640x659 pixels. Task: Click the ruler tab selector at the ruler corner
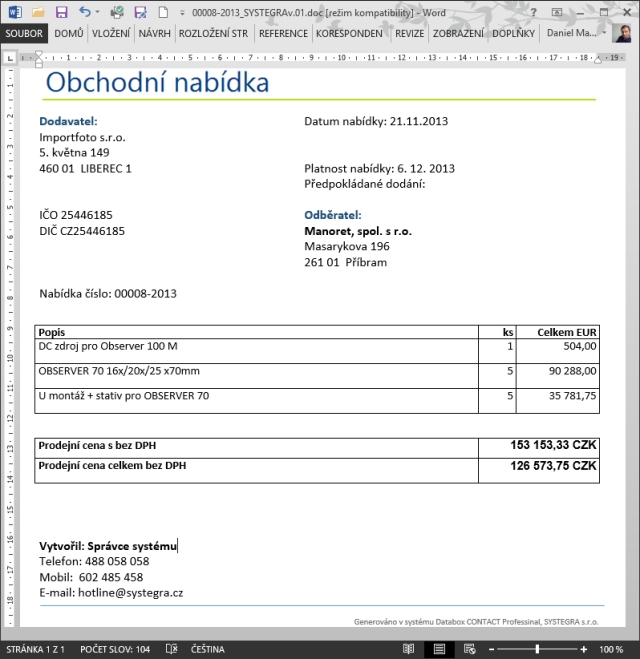coord(10,58)
